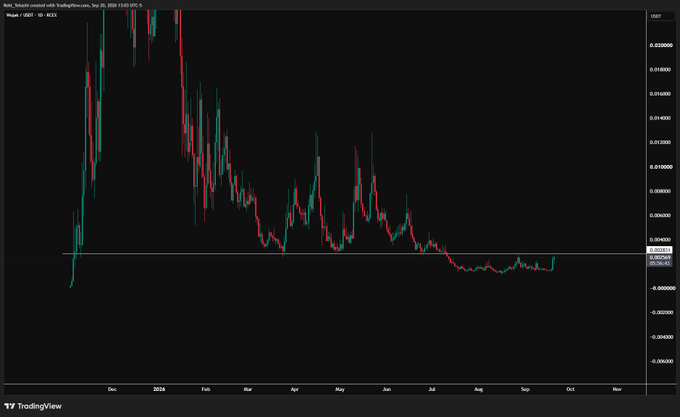This screenshot has width=680, height=417.
Task: Click the -0.006000 price axis label
Action: coord(662,361)
